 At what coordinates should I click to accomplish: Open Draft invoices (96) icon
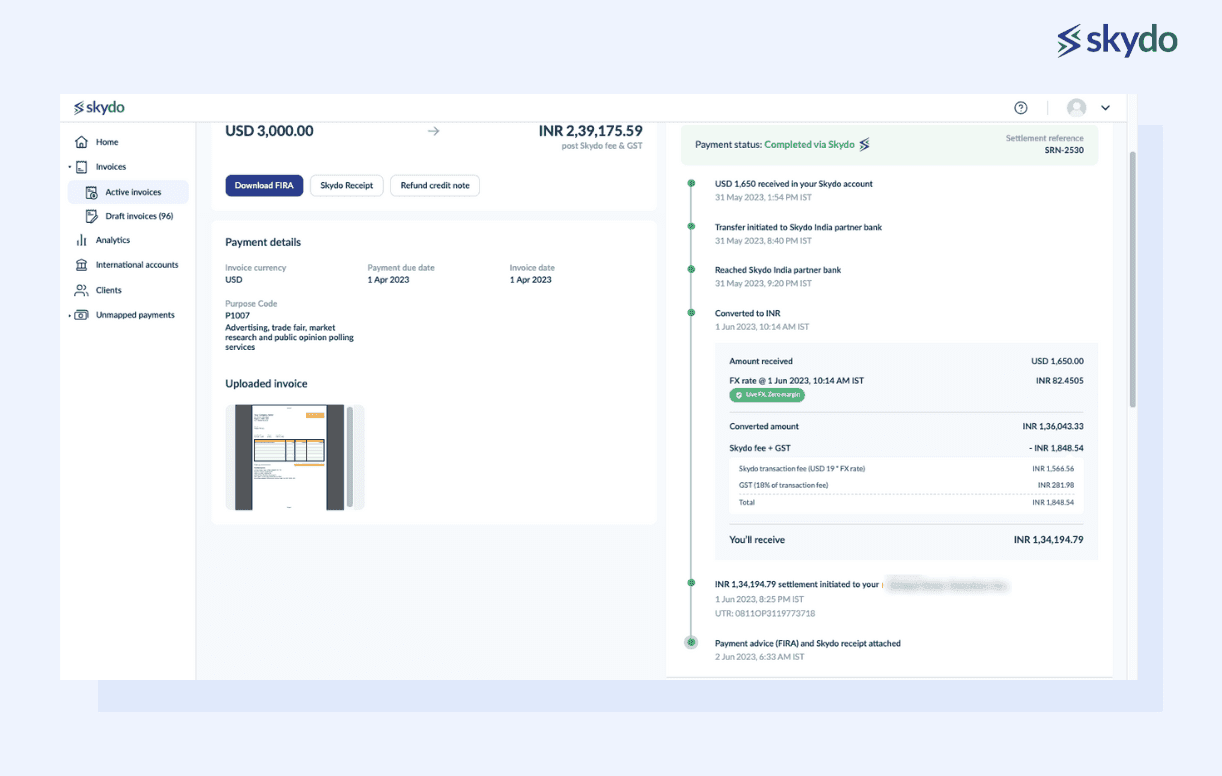91,216
